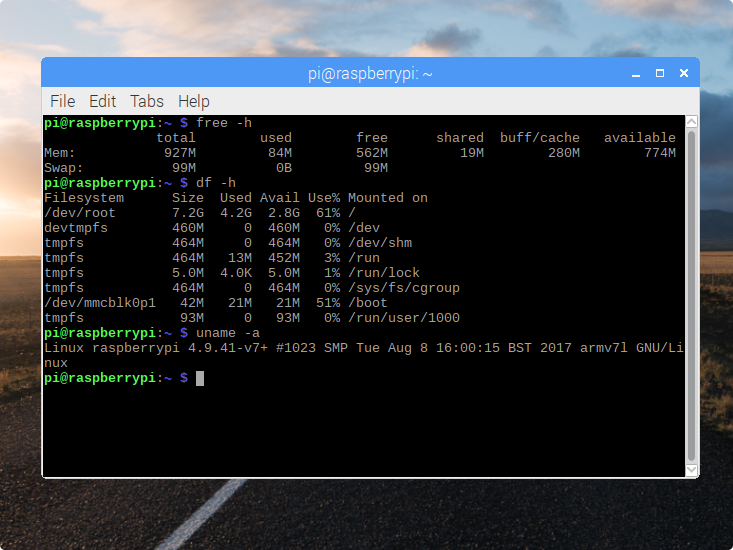
Task: Click the terminal cursor at the last prompt
Action: pos(200,378)
